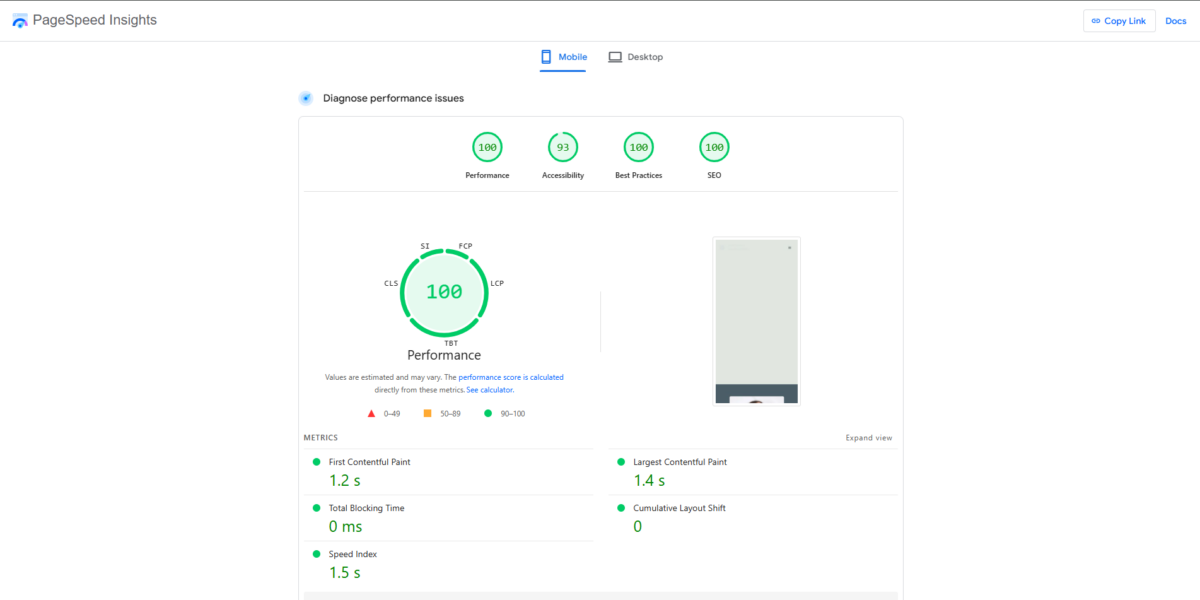This screenshot has height=600, width=1200.
Task: Click the Performance score gauge at top
Action: (x=487, y=148)
